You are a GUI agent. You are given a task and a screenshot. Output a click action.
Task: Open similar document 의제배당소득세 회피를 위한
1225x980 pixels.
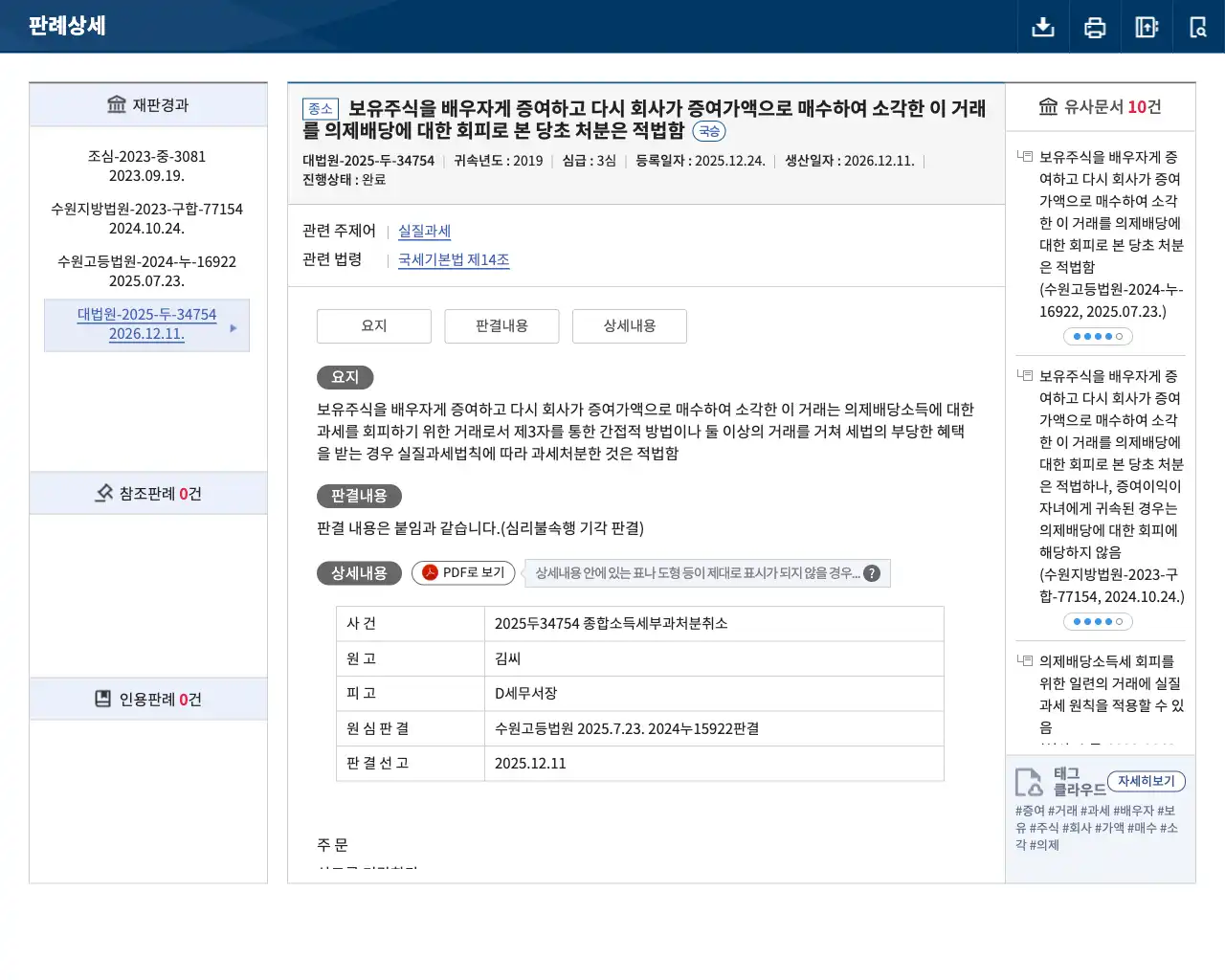tap(1111, 694)
